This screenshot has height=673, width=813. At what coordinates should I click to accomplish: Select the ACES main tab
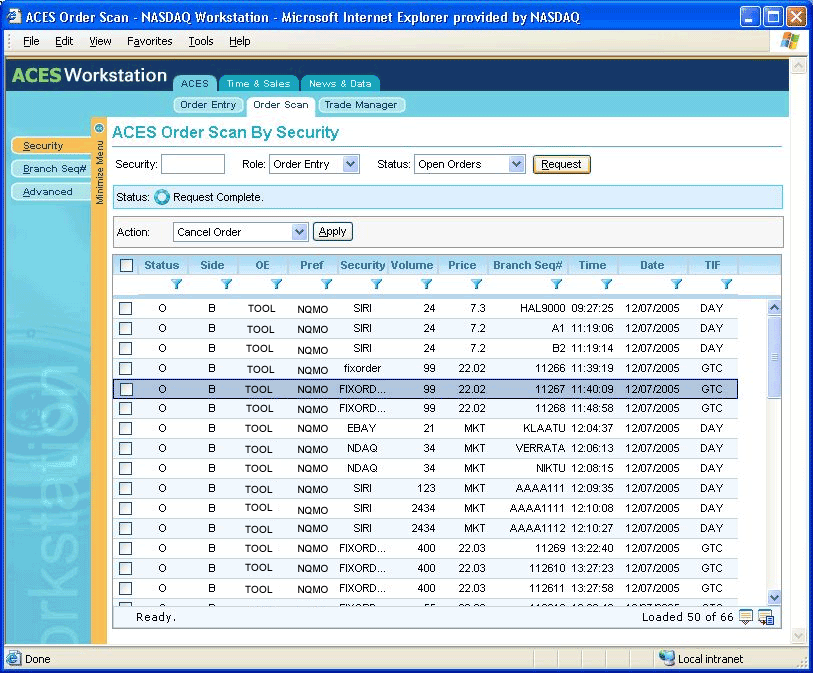click(194, 83)
